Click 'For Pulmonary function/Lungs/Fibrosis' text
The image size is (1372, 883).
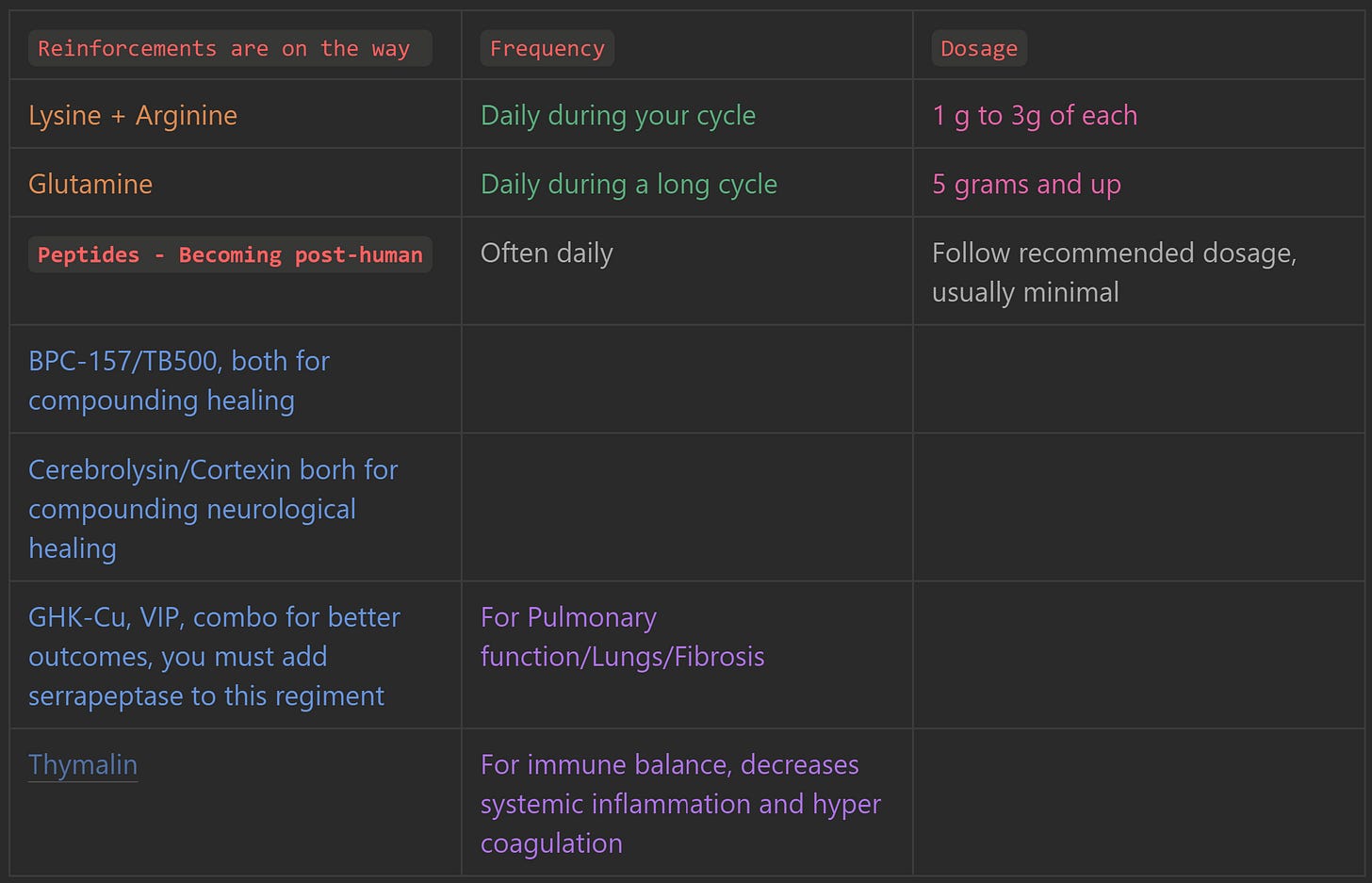coord(622,636)
